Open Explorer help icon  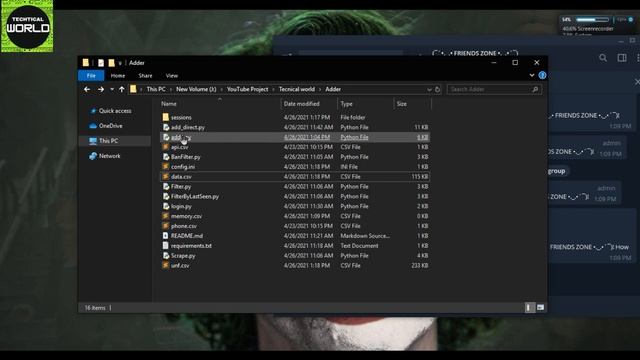point(542,75)
